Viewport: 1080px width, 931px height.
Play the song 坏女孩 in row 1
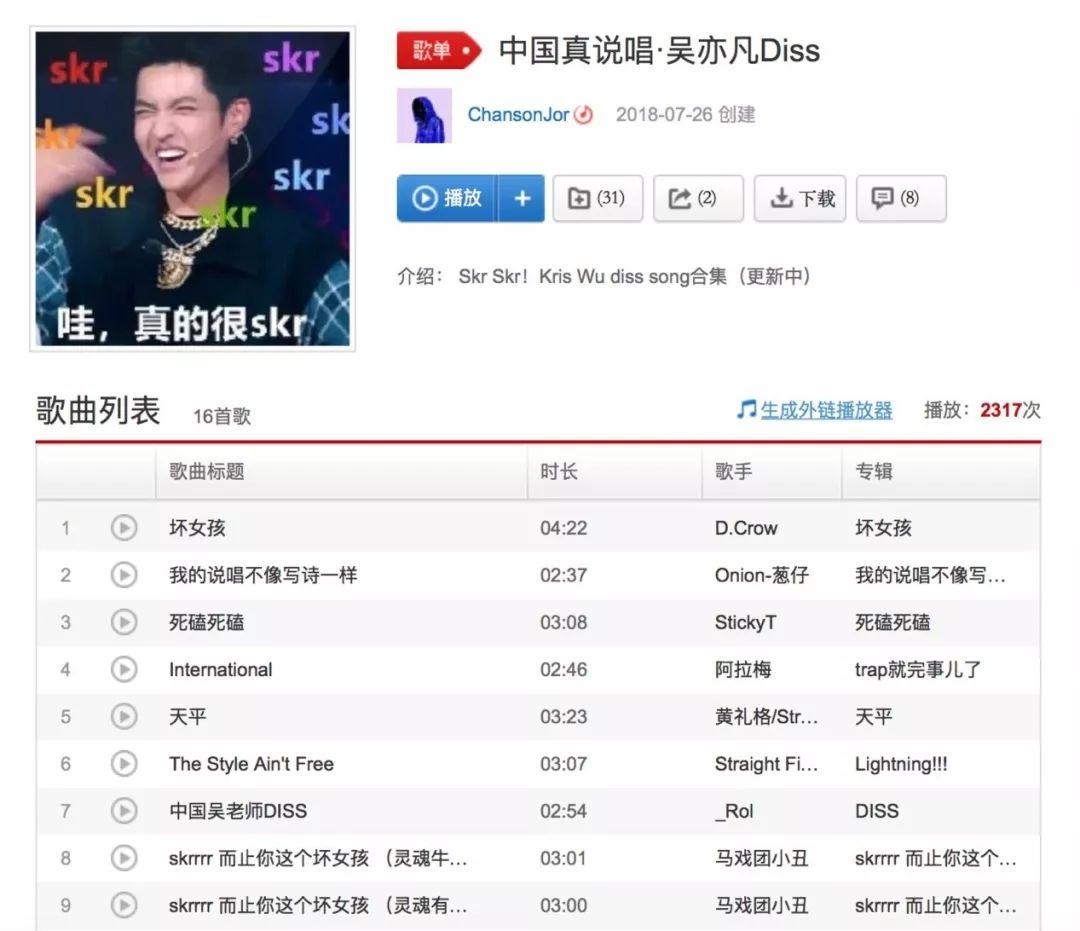coord(124,528)
